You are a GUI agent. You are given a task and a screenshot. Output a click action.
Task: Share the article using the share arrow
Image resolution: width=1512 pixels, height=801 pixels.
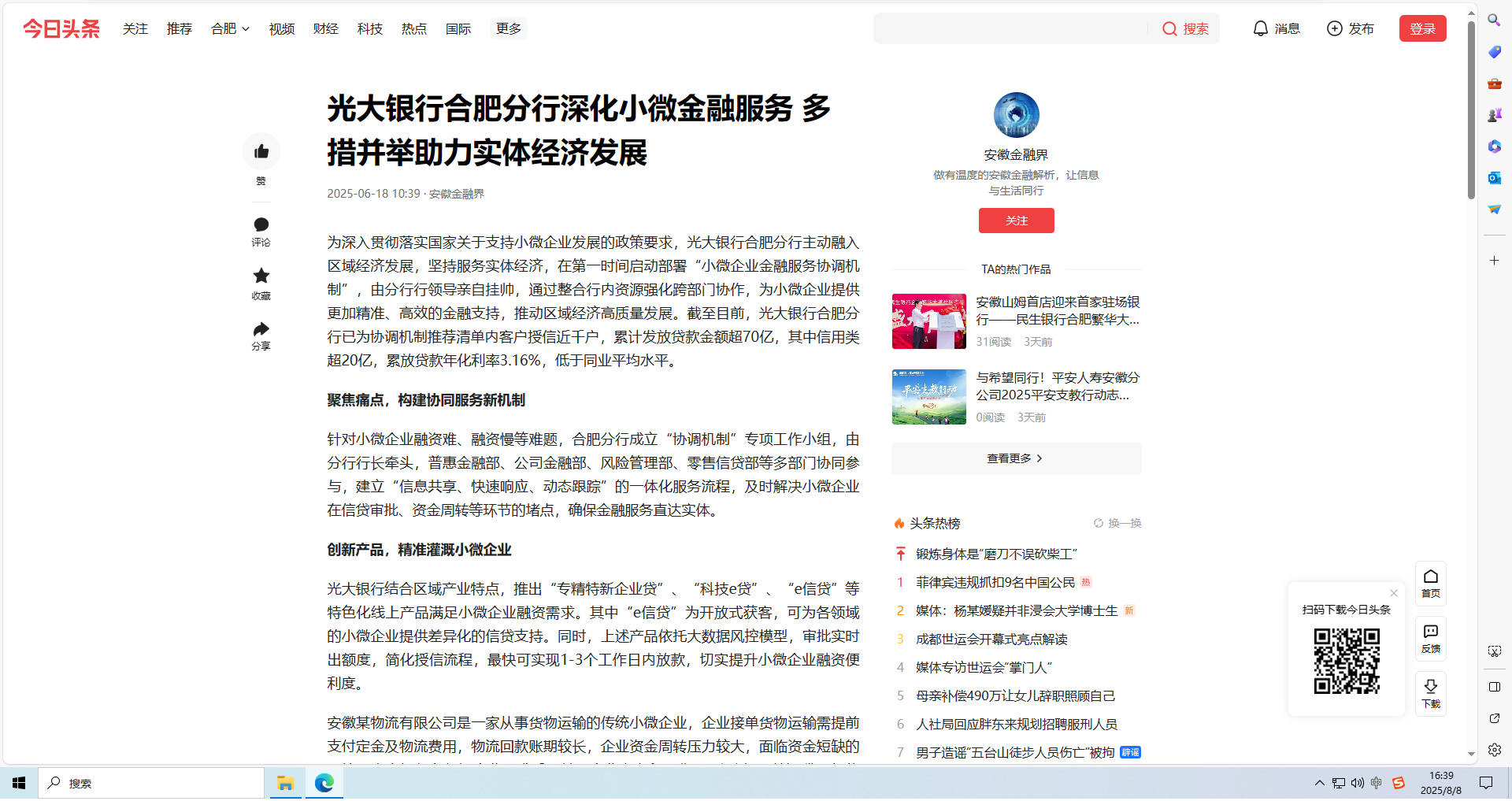click(x=261, y=328)
